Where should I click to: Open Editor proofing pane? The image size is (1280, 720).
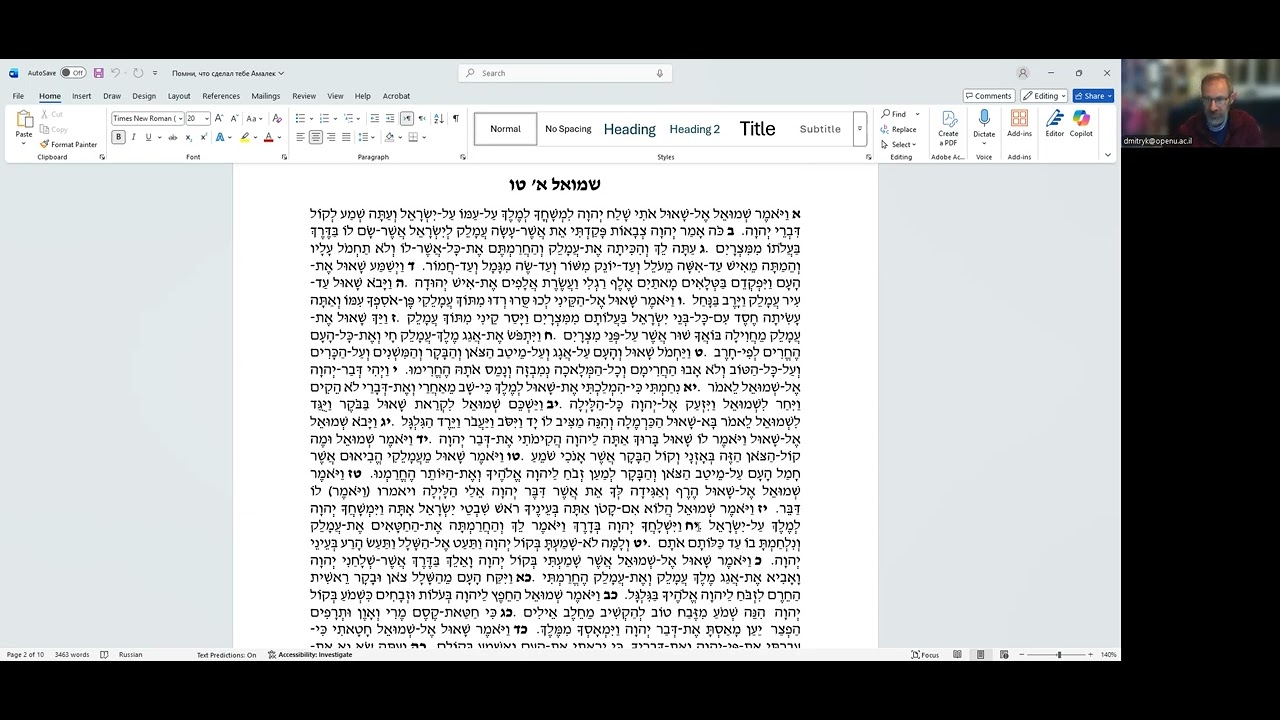pyautogui.click(x=1055, y=124)
